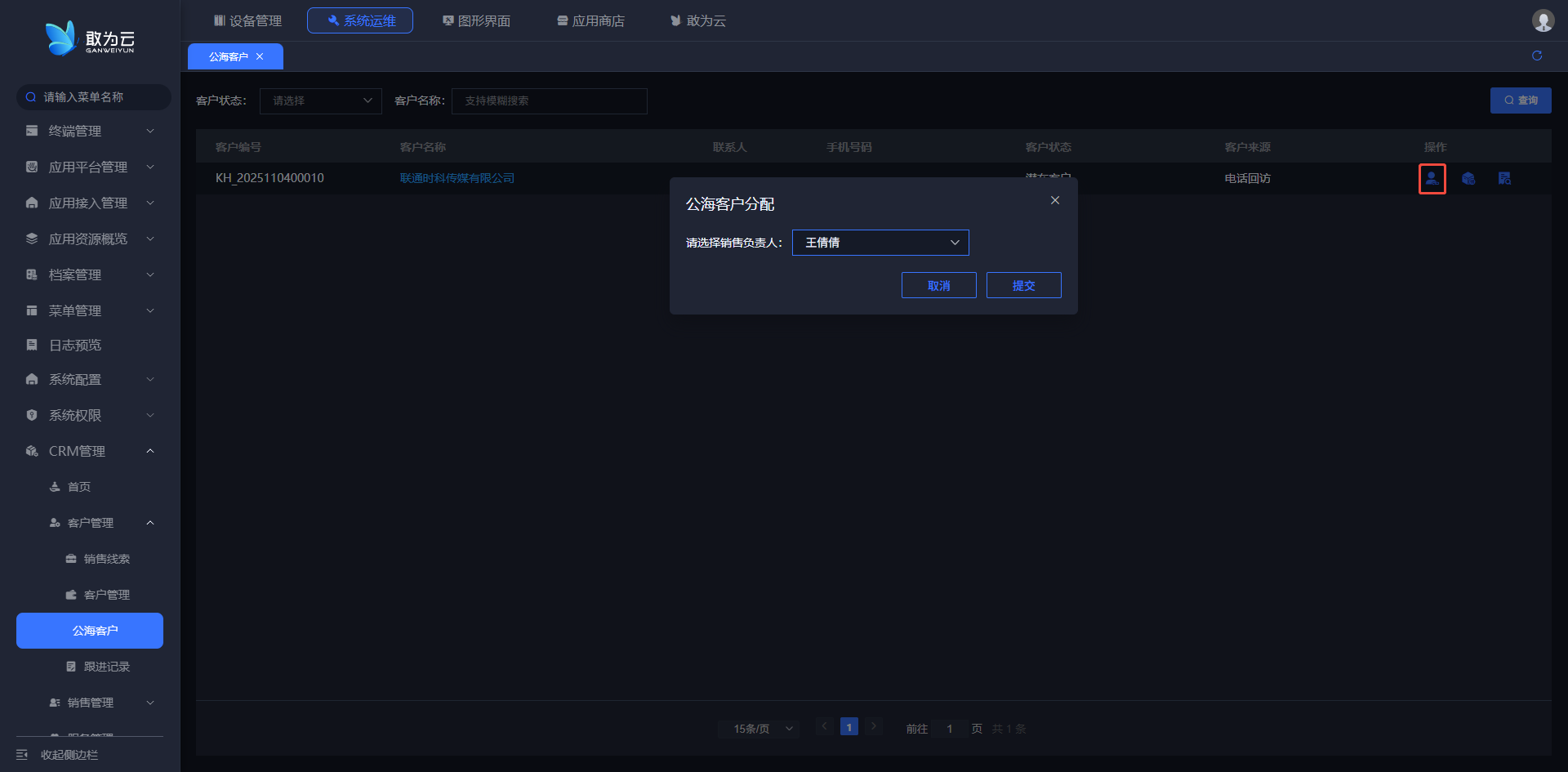
Task: Open 公海客户 in the sidebar
Action: click(x=90, y=631)
